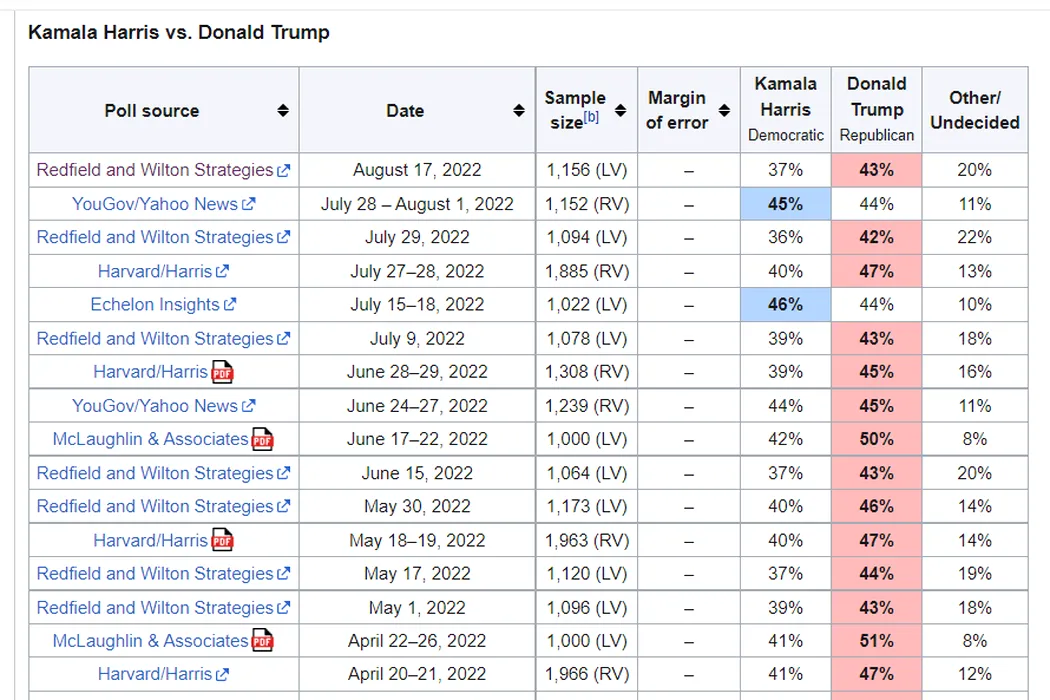This screenshot has height=700, width=1050.
Task: Select the August 17, 2022 date cell
Action: pos(417,170)
